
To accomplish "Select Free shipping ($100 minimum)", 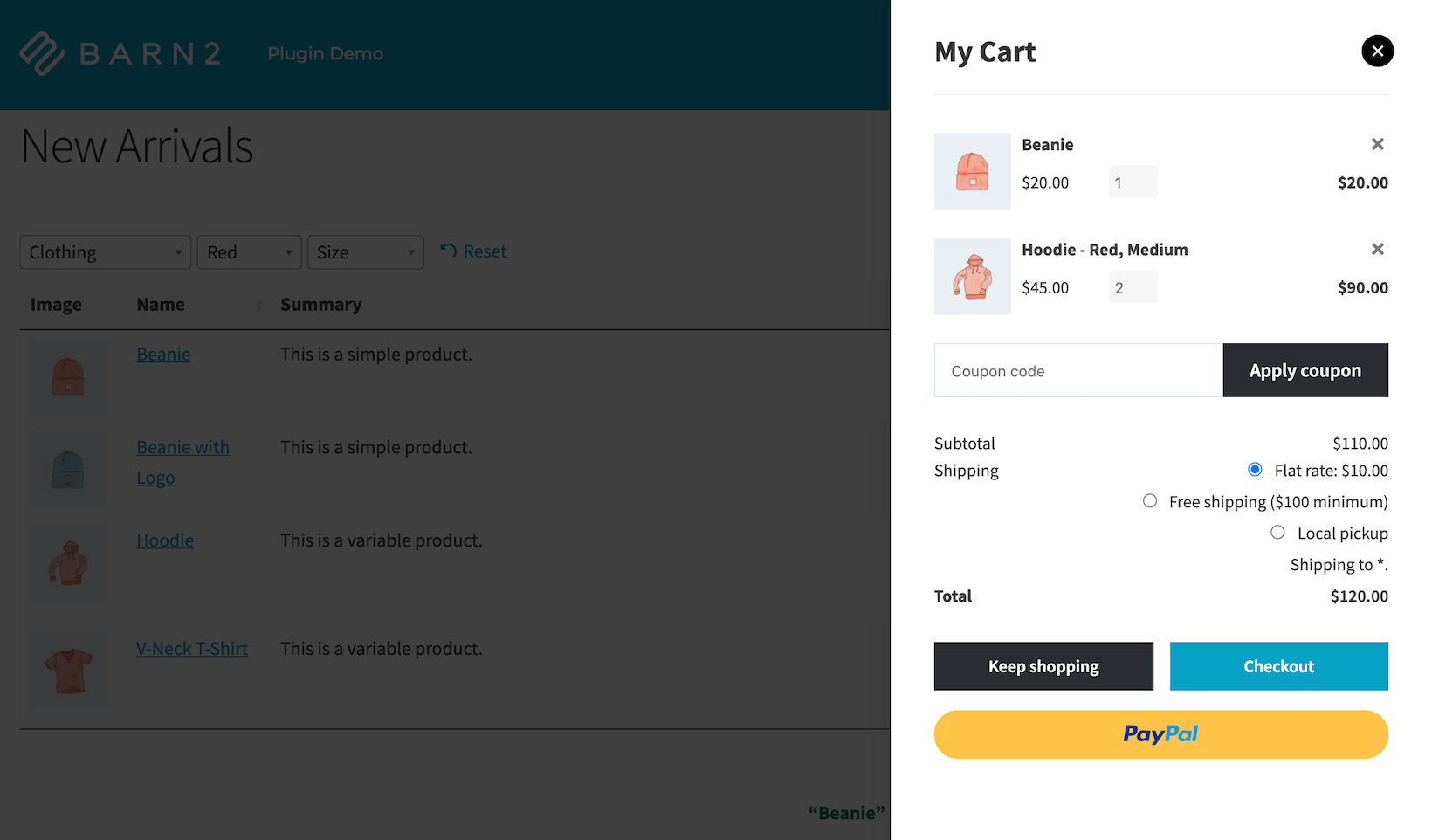I will (1149, 500).
